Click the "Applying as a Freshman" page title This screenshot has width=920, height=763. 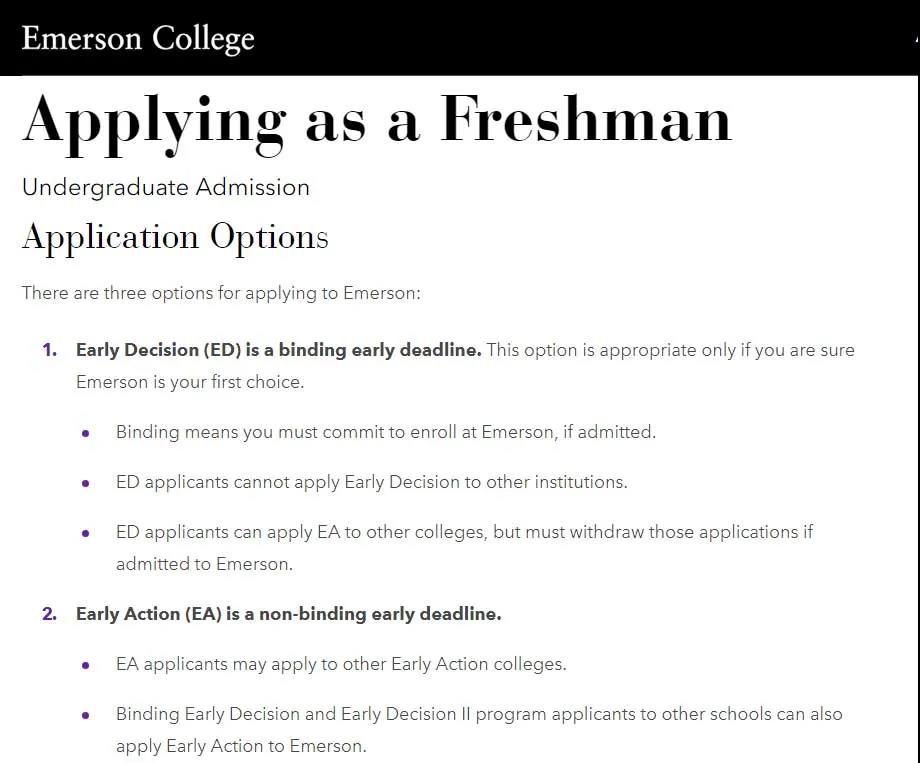(x=377, y=123)
